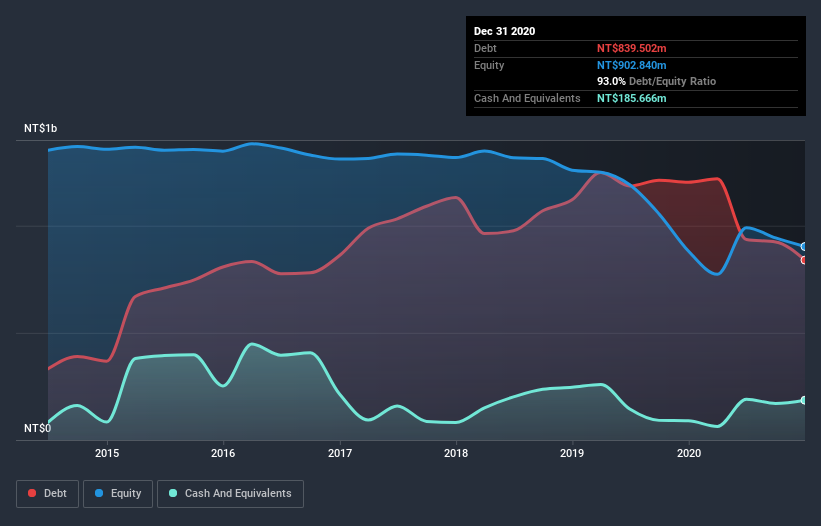Toggle Cash And Equivalents legend button
Viewport: 821px width, 526px height.
click(230, 494)
